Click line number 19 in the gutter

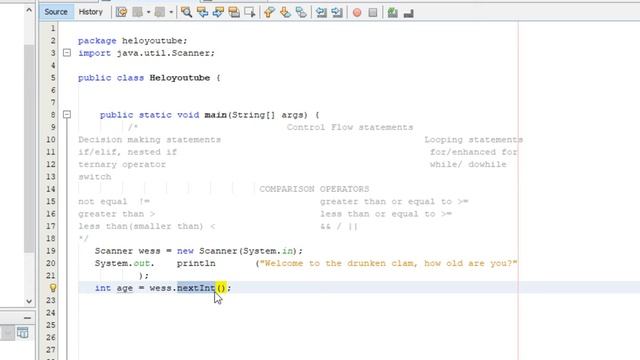pyautogui.click(x=51, y=251)
